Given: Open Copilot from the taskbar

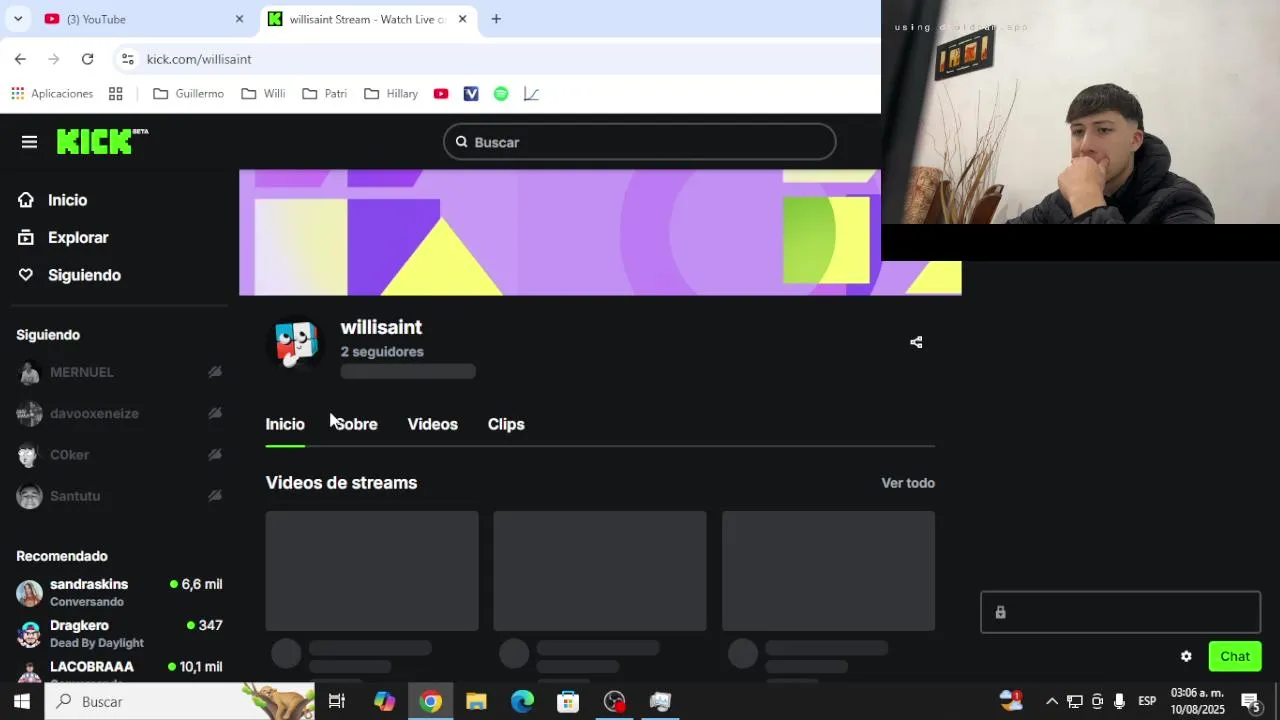Looking at the screenshot, I should pyautogui.click(x=384, y=702).
